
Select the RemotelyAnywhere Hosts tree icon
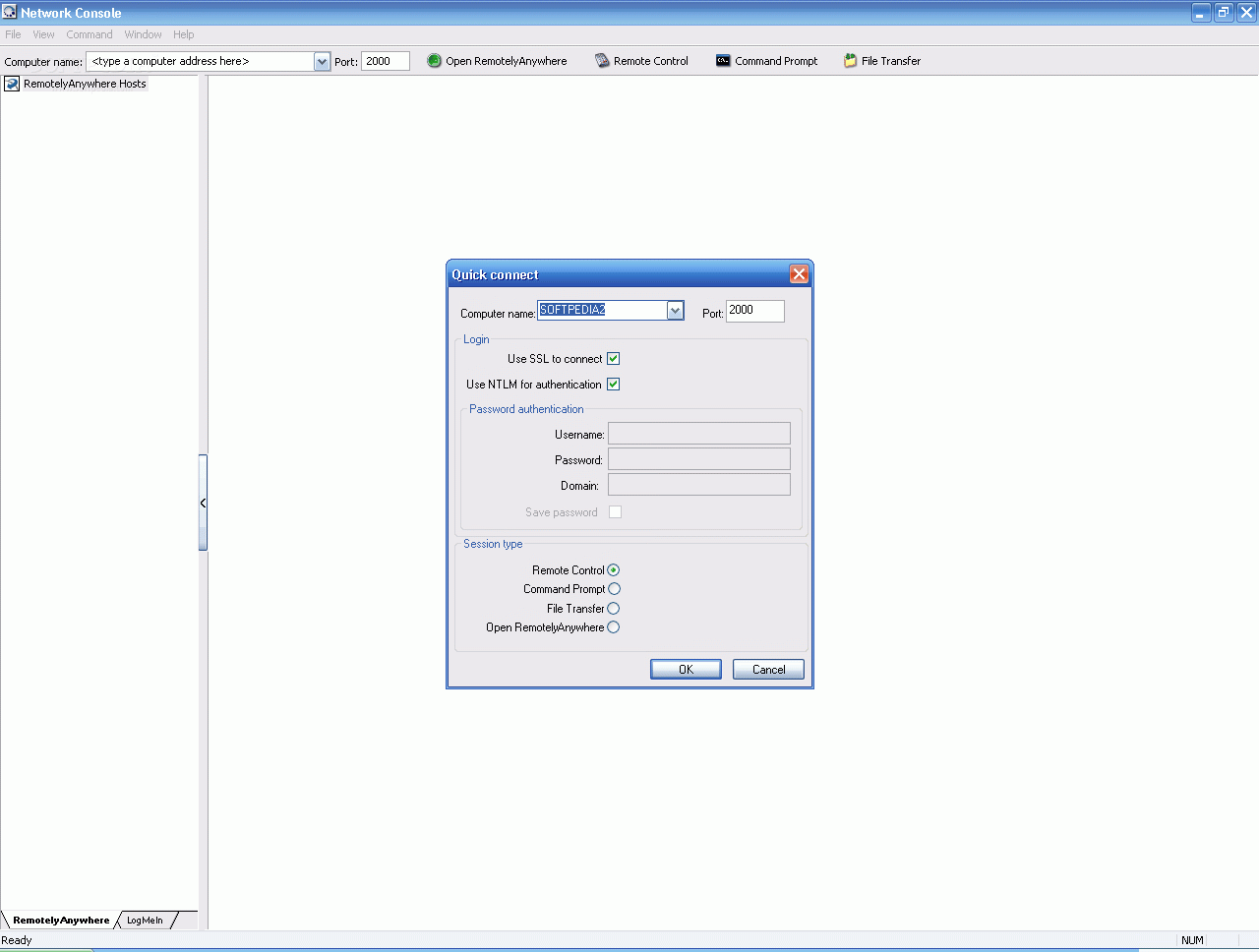(12, 84)
